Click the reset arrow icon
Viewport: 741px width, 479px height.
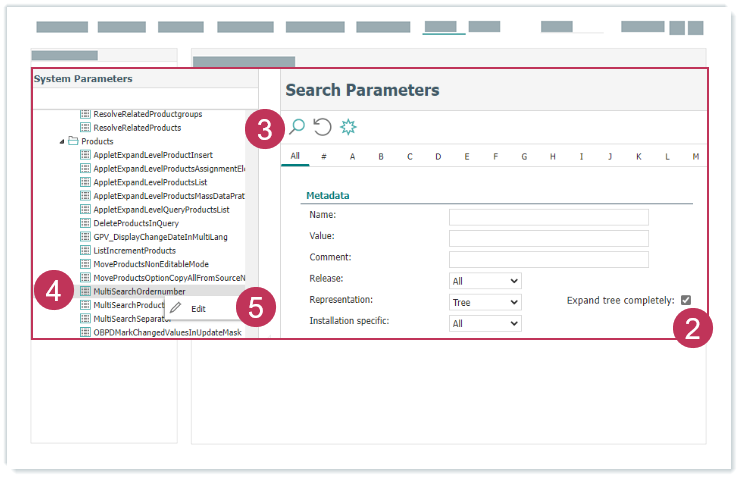tap(322, 127)
